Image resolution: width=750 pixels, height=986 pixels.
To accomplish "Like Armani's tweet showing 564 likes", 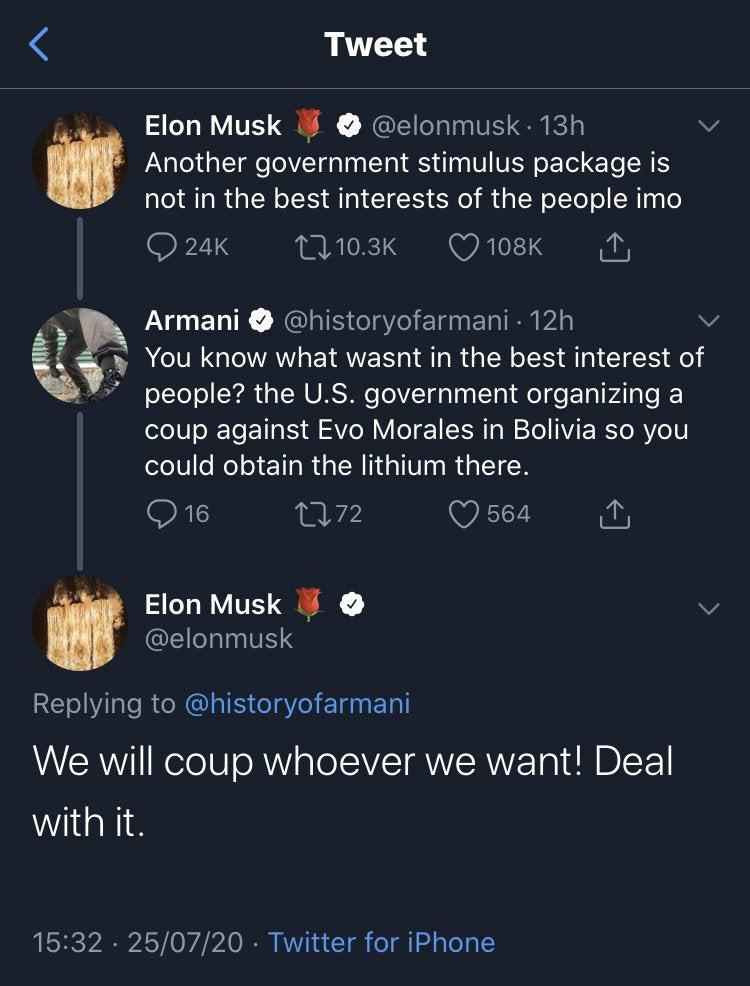I will tap(464, 514).
